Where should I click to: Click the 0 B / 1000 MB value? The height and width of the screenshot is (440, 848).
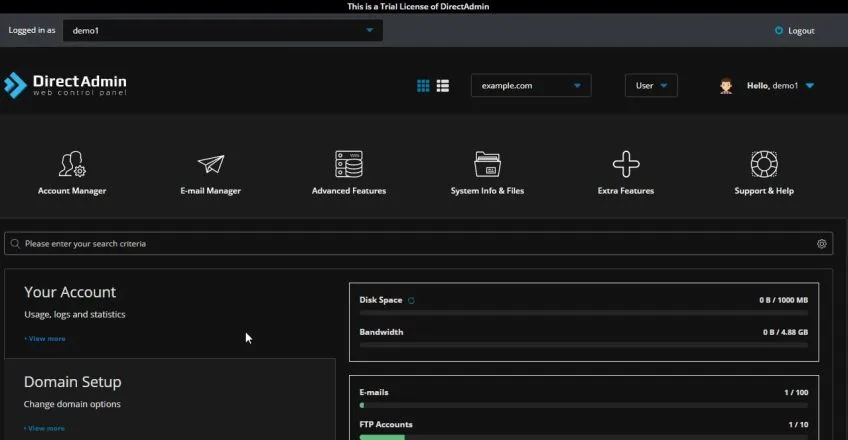point(784,300)
